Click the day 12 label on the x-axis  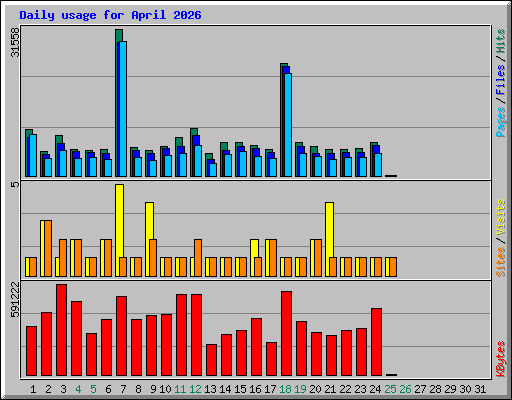[195, 389]
